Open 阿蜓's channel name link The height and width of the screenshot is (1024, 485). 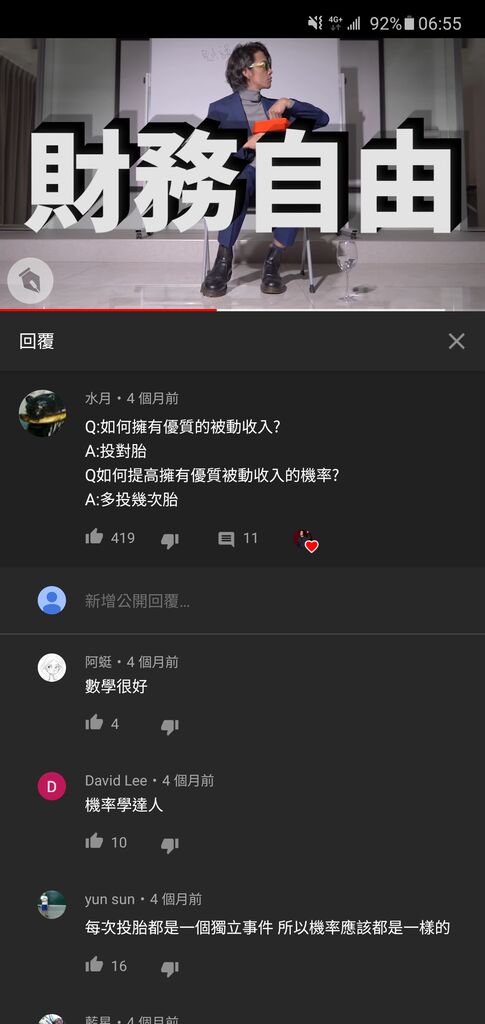tap(99, 662)
